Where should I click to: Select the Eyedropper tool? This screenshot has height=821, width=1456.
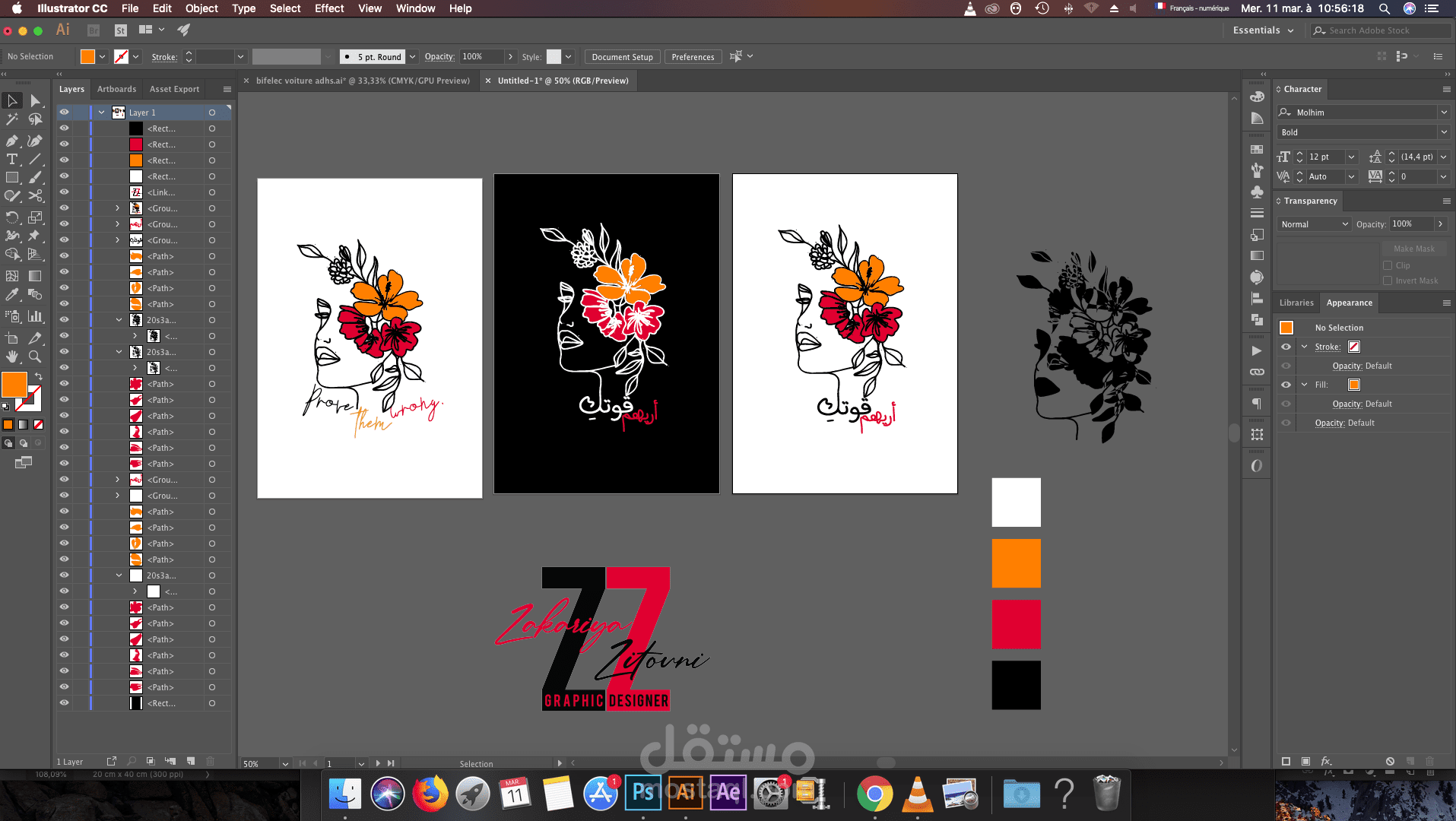coord(12,294)
